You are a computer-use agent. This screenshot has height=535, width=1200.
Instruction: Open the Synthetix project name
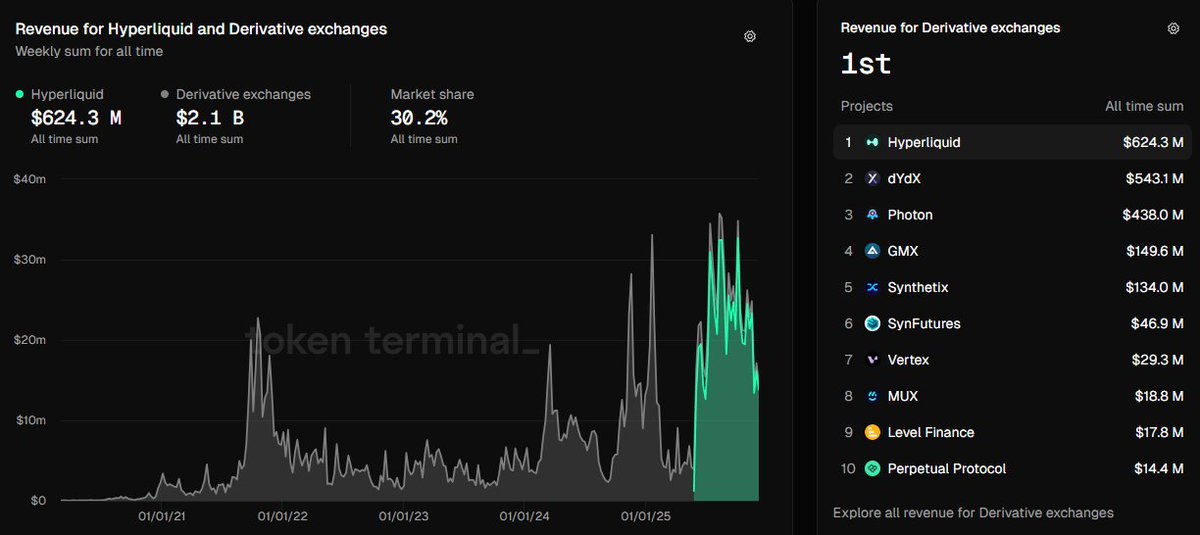coord(918,287)
